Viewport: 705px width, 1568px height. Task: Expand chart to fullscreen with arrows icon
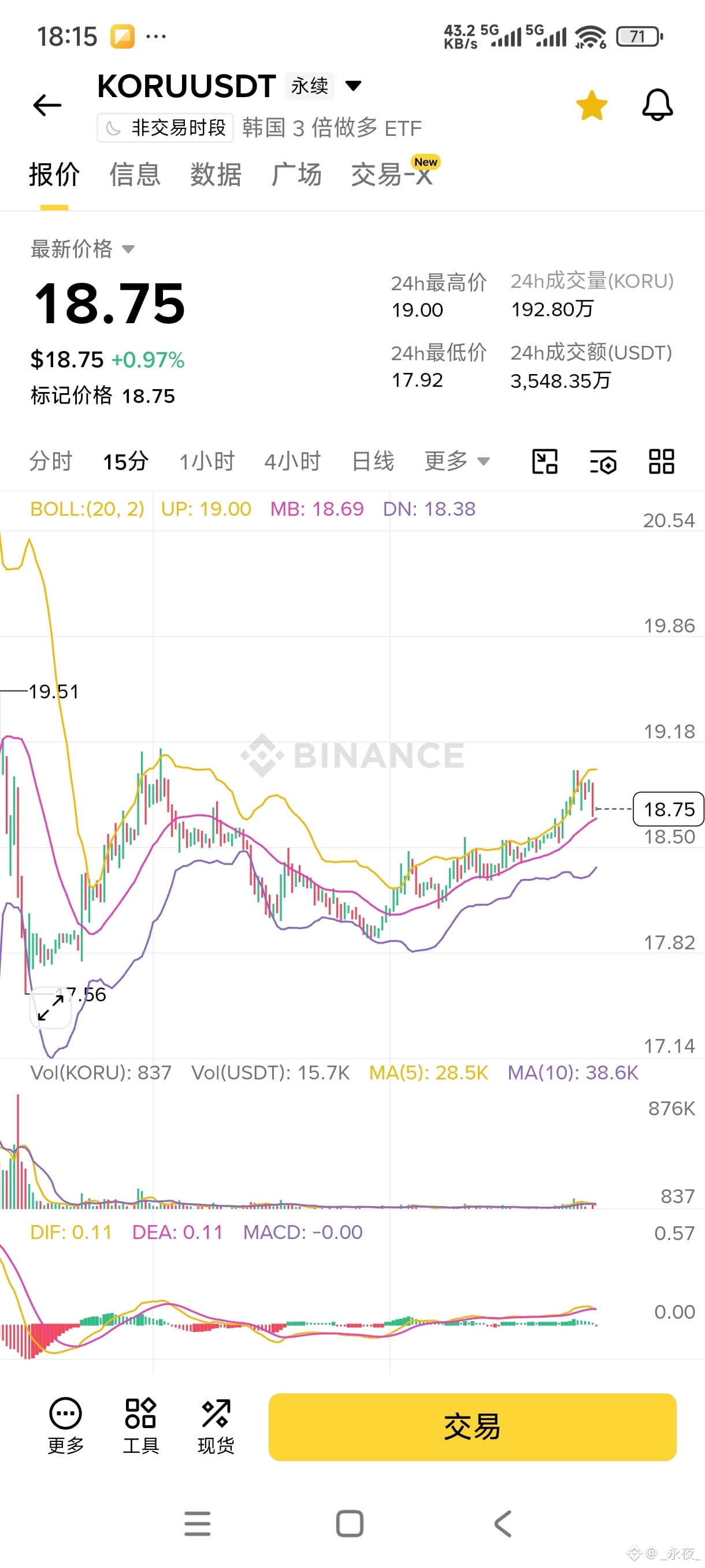(50, 1007)
